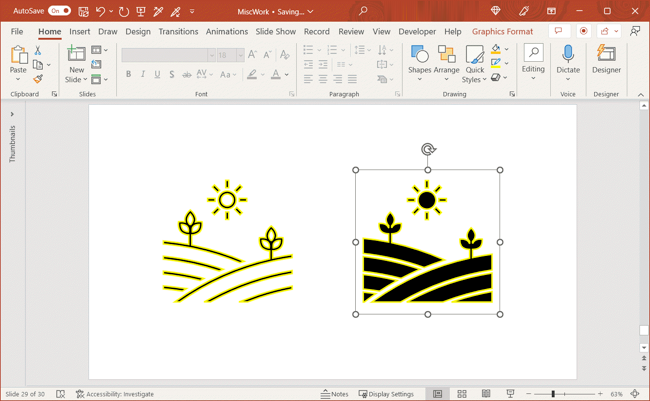The height and width of the screenshot is (401, 650).
Task: Switch to Slide Sorter view
Action: (x=462, y=394)
